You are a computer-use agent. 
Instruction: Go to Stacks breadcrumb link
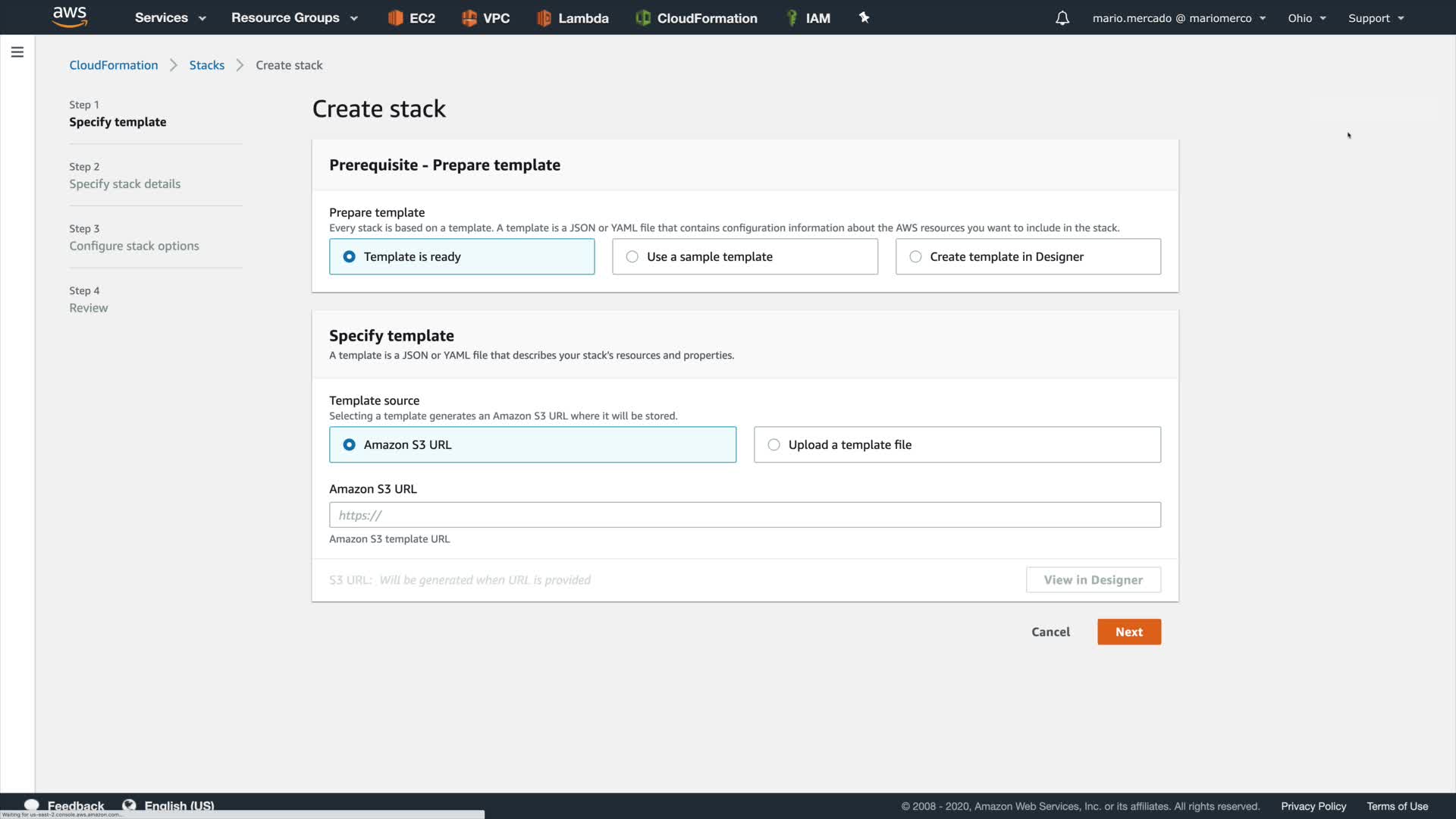pyautogui.click(x=206, y=65)
